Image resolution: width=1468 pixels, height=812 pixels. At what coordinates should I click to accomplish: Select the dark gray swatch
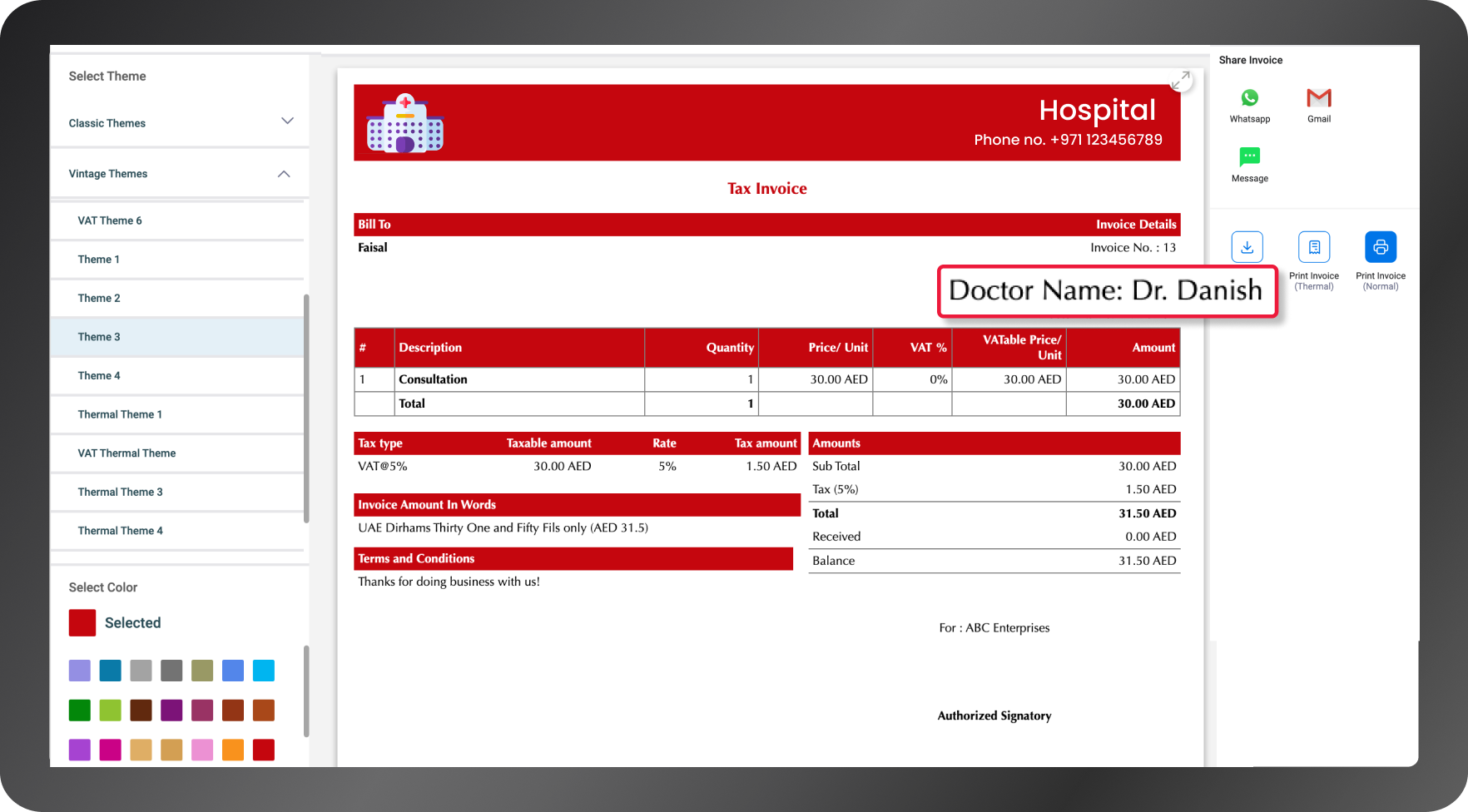click(171, 671)
